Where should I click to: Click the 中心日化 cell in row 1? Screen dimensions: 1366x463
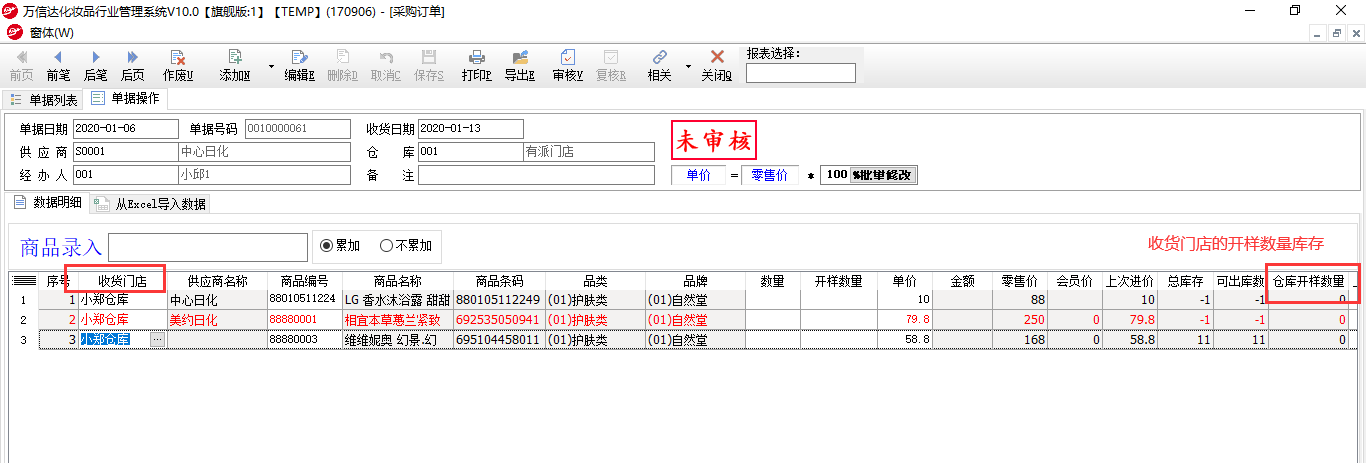(217, 300)
